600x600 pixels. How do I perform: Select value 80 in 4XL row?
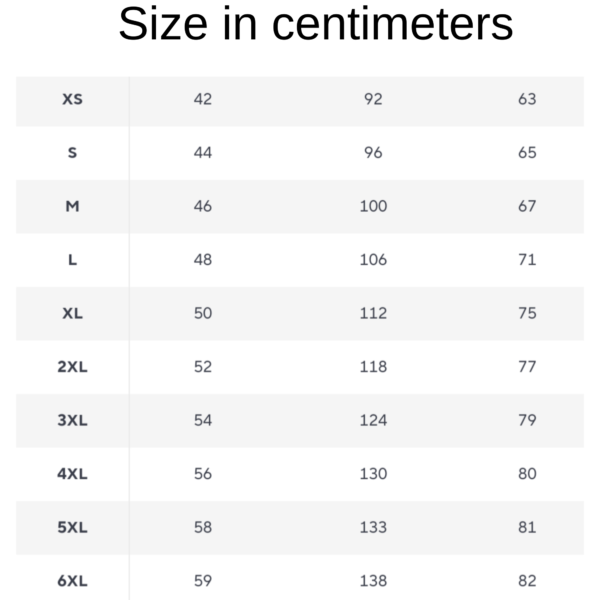(x=527, y=474)
